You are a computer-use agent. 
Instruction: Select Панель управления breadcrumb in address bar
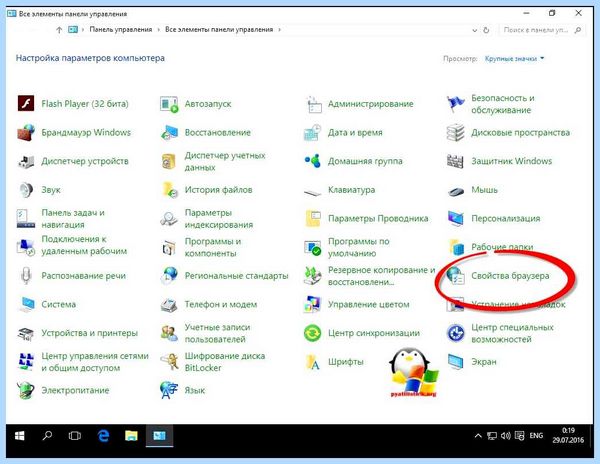121,29
